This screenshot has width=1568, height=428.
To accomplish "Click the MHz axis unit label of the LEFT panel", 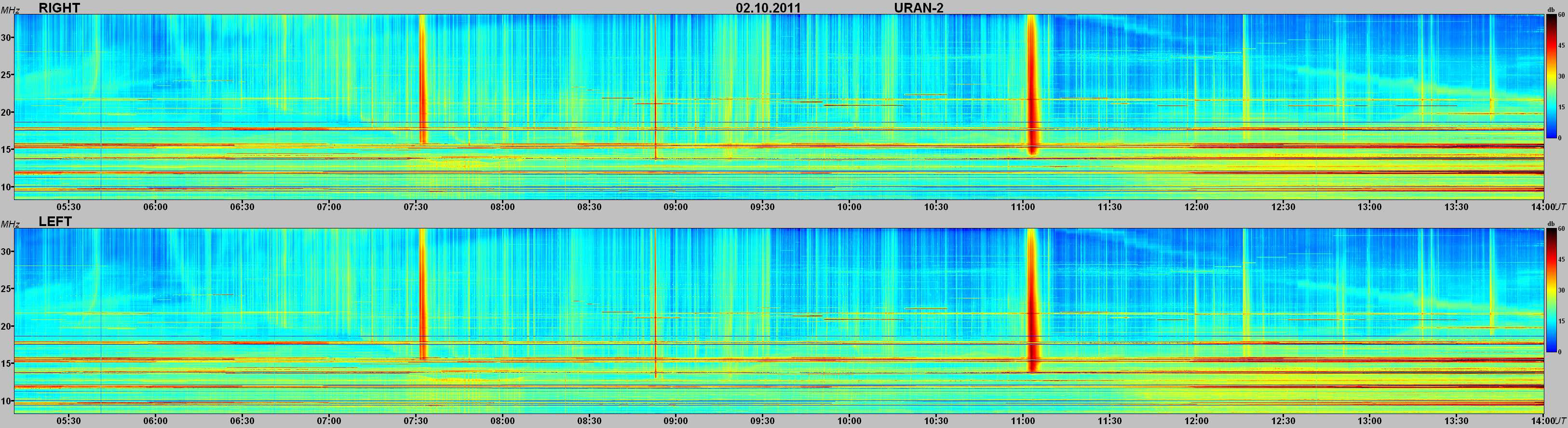I will pyautogui.click(x=10, y=224).
